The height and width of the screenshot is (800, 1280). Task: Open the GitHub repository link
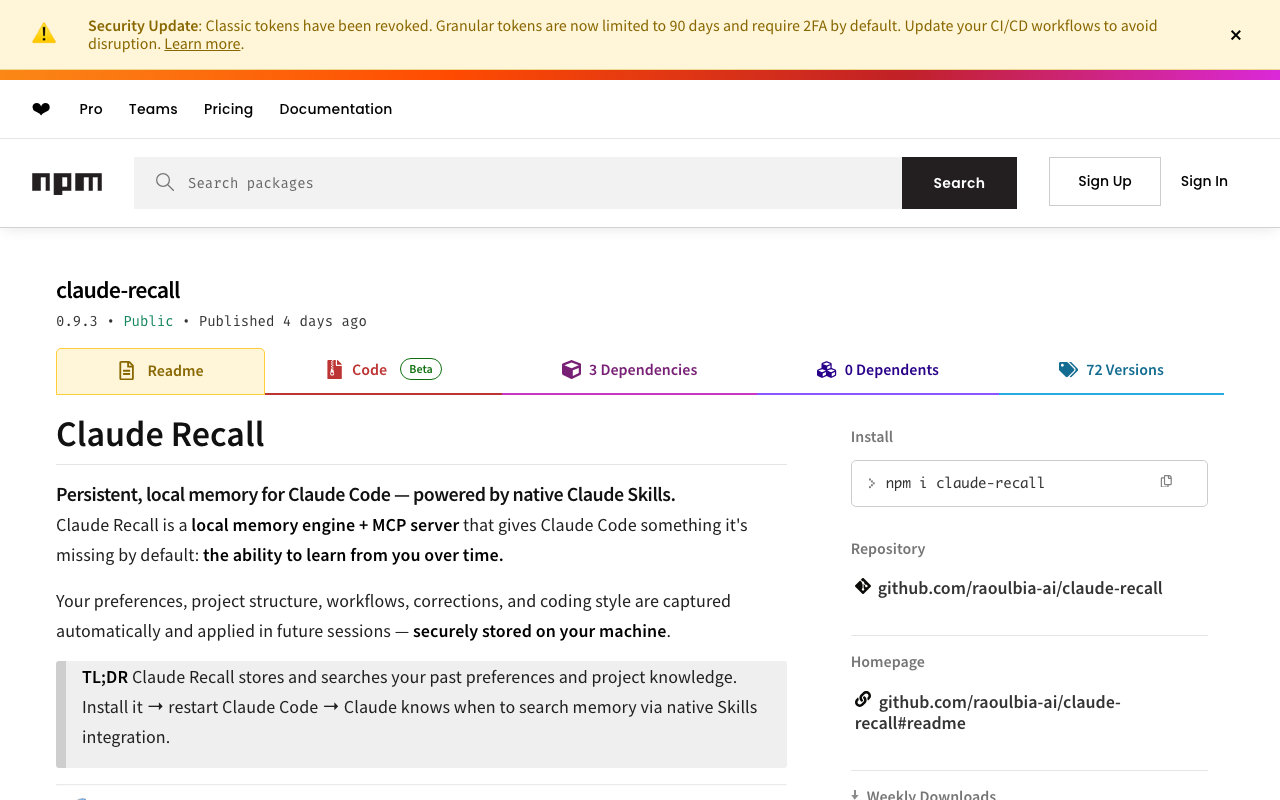click(1020, 588)
